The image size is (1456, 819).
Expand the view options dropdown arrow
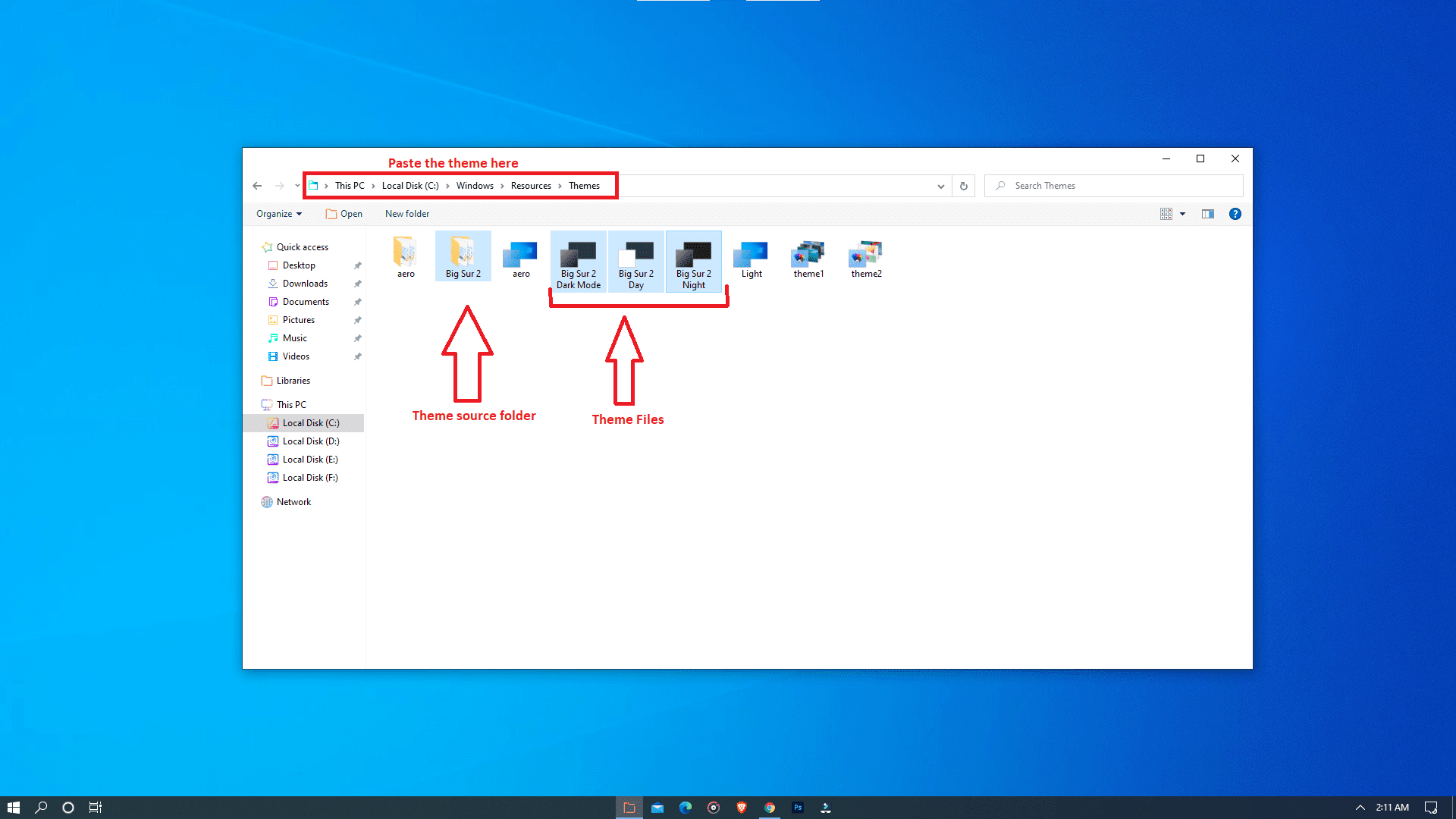click(x=1182, y=214)
